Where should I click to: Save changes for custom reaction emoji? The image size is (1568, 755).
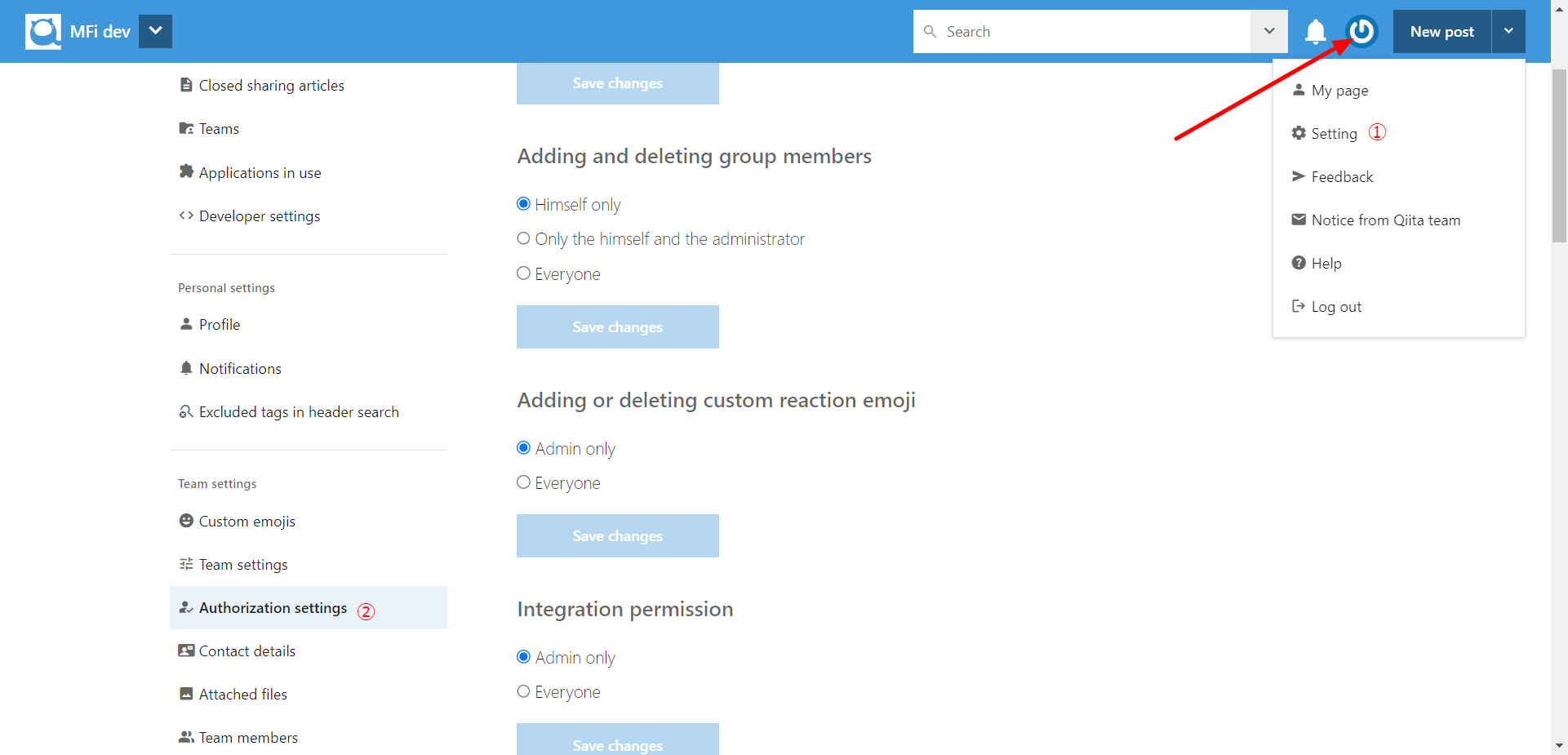[618, 535]
